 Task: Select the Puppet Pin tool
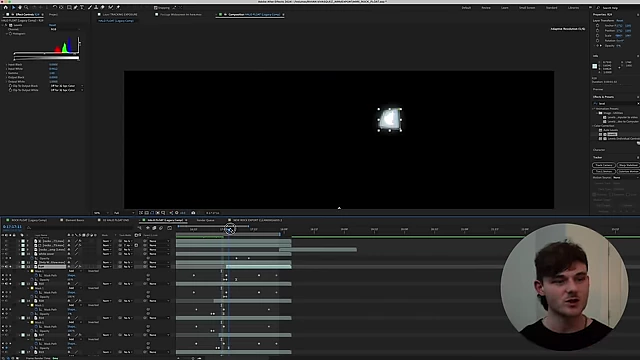point(118,7)
